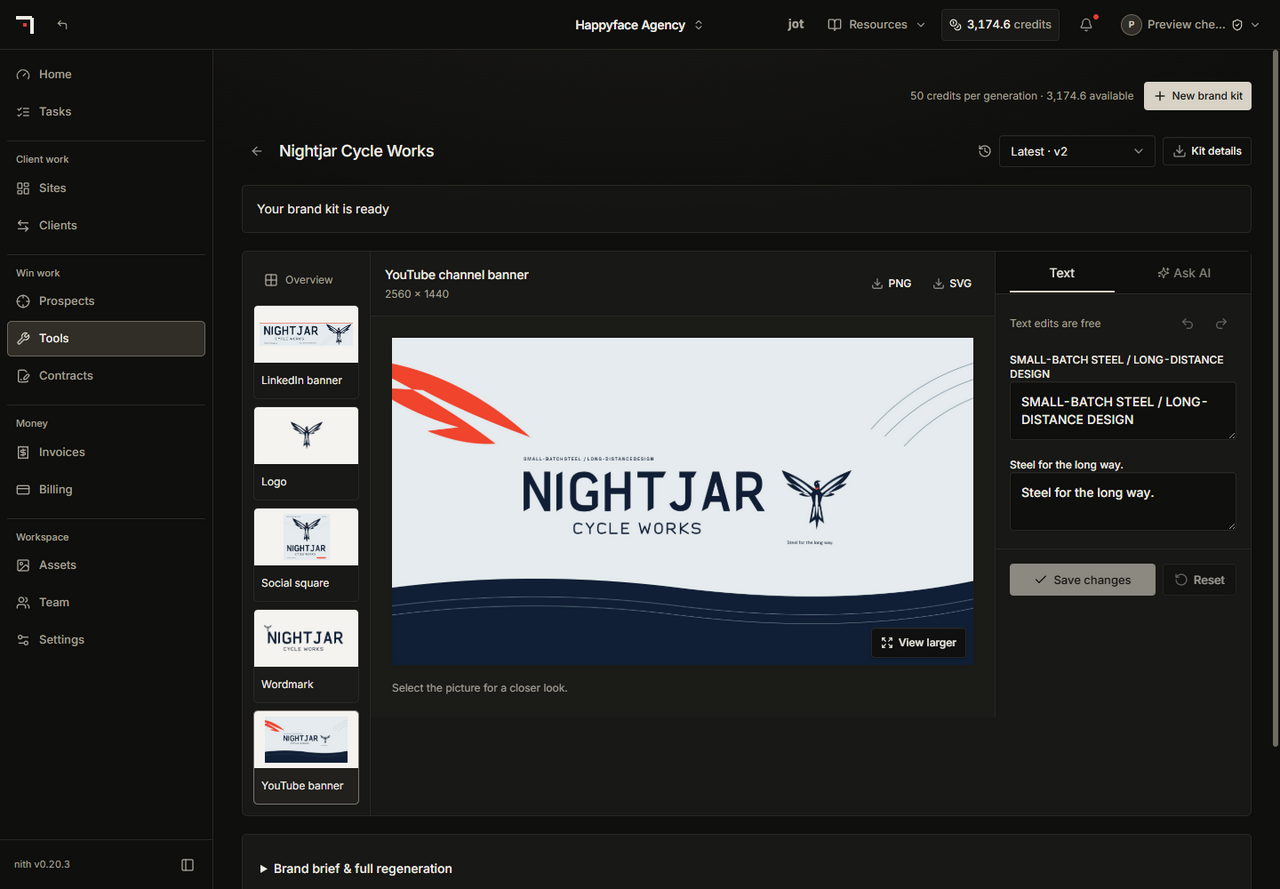The width and height of the screenshot is (1280, 889).
Task: Open the Happyface Agency workspace switcher
Action: pyautogui.click(x=640, y=25)
